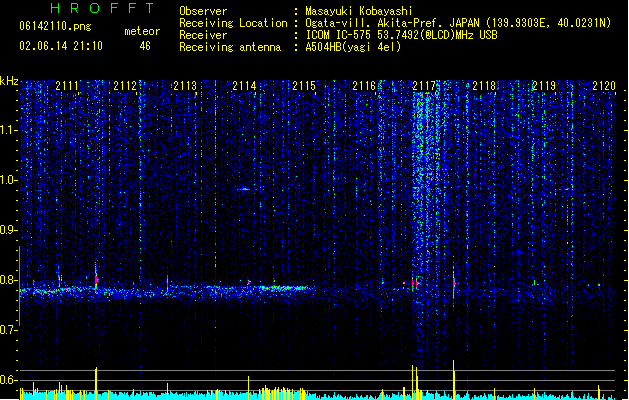The height and width of the screenshot is (400, 629).
Task: Click the 1.0 kHz axis tick label
Action: pos(8,180)
